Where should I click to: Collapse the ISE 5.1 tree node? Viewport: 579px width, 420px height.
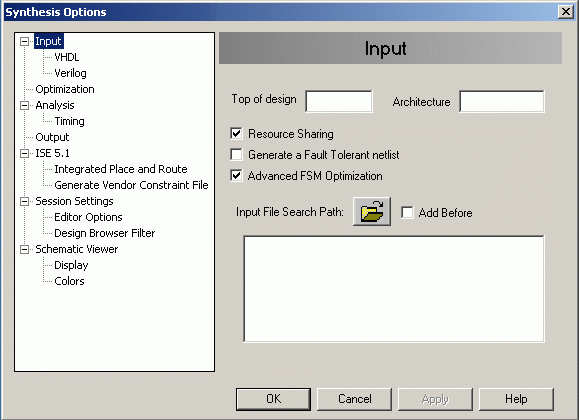pyautogui.click(x=24, y=153)
